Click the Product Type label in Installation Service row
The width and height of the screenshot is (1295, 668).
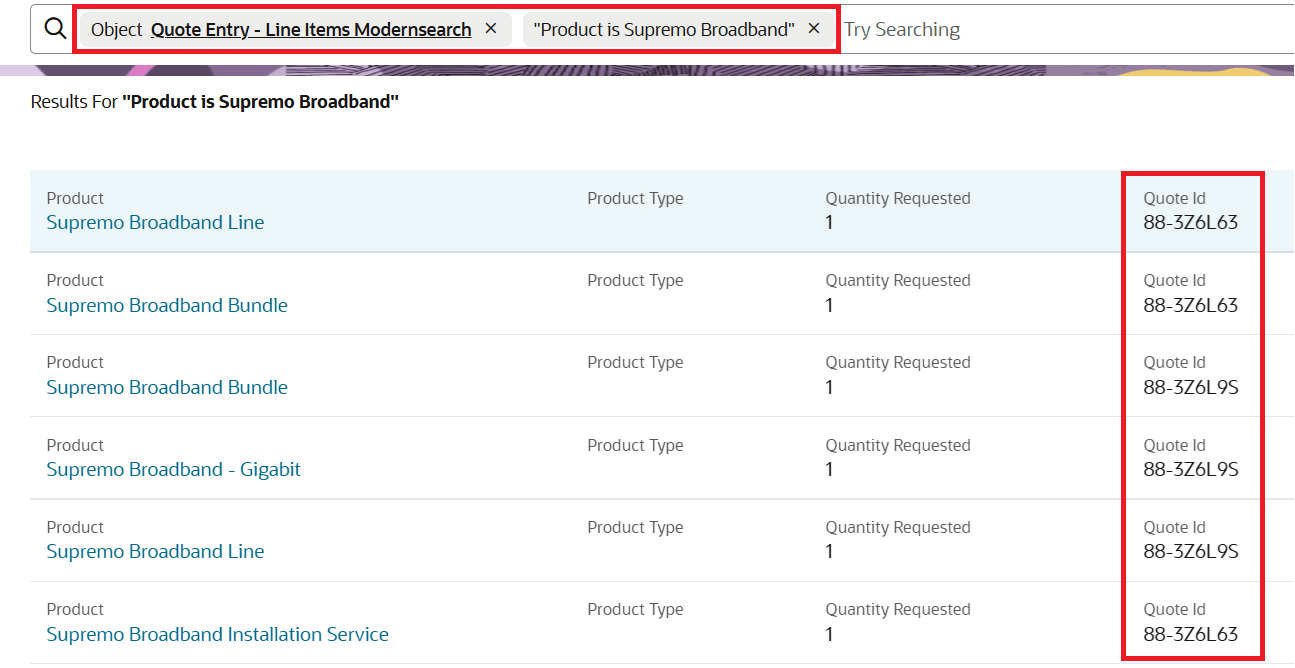[635, 609]
